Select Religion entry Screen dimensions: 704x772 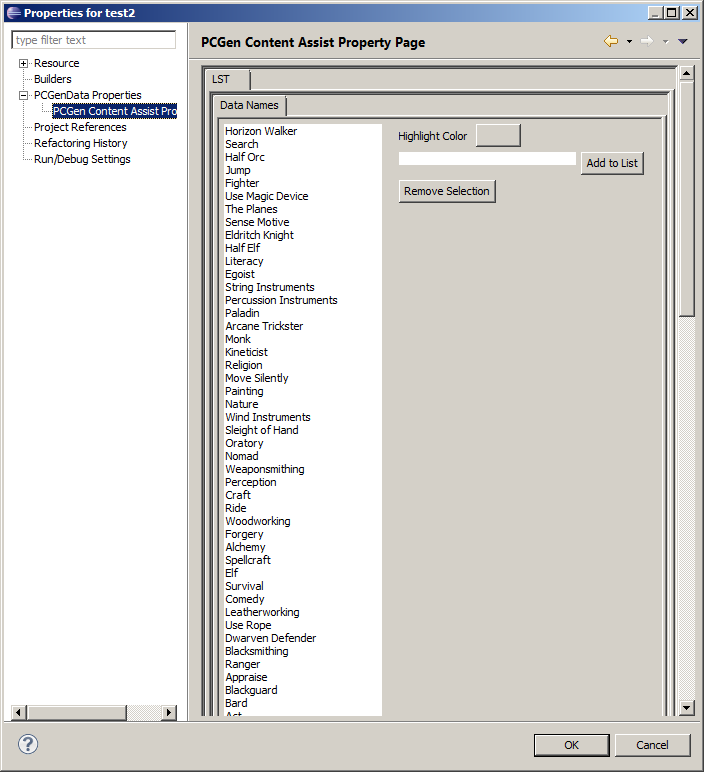coord(244,365)
